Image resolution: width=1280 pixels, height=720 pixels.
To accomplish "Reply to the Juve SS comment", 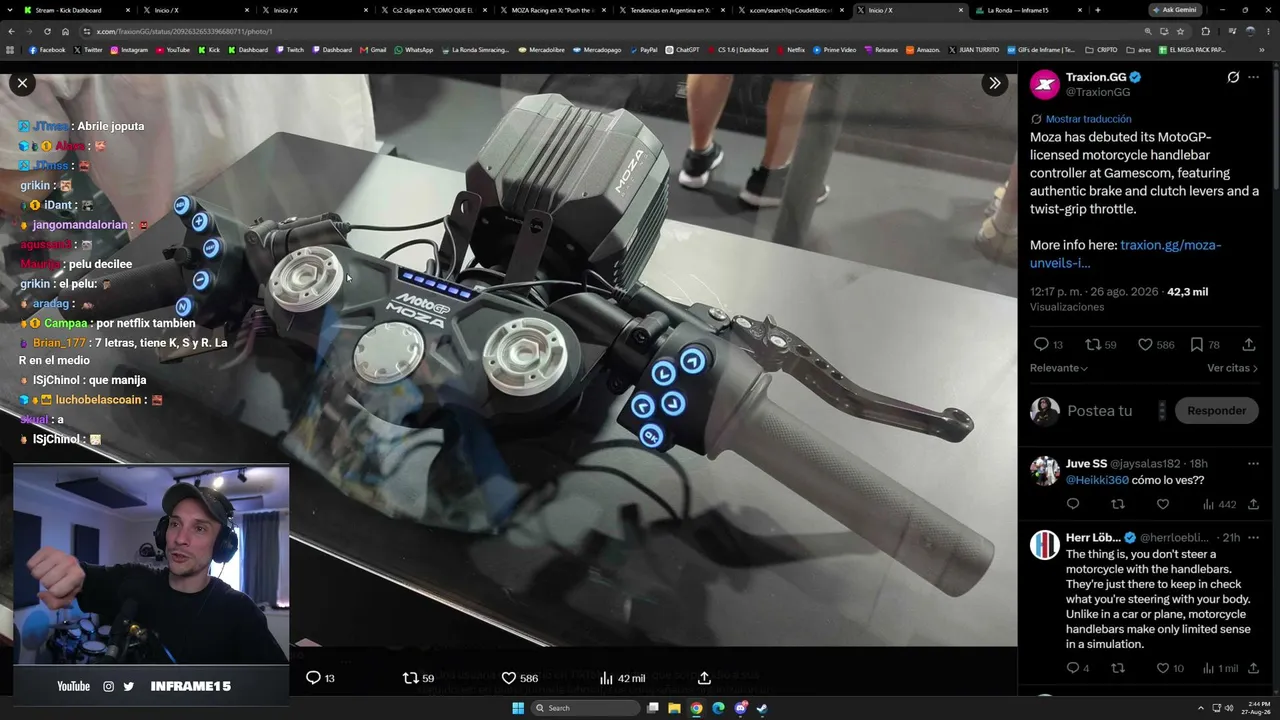I will (x=1073, y=504).
